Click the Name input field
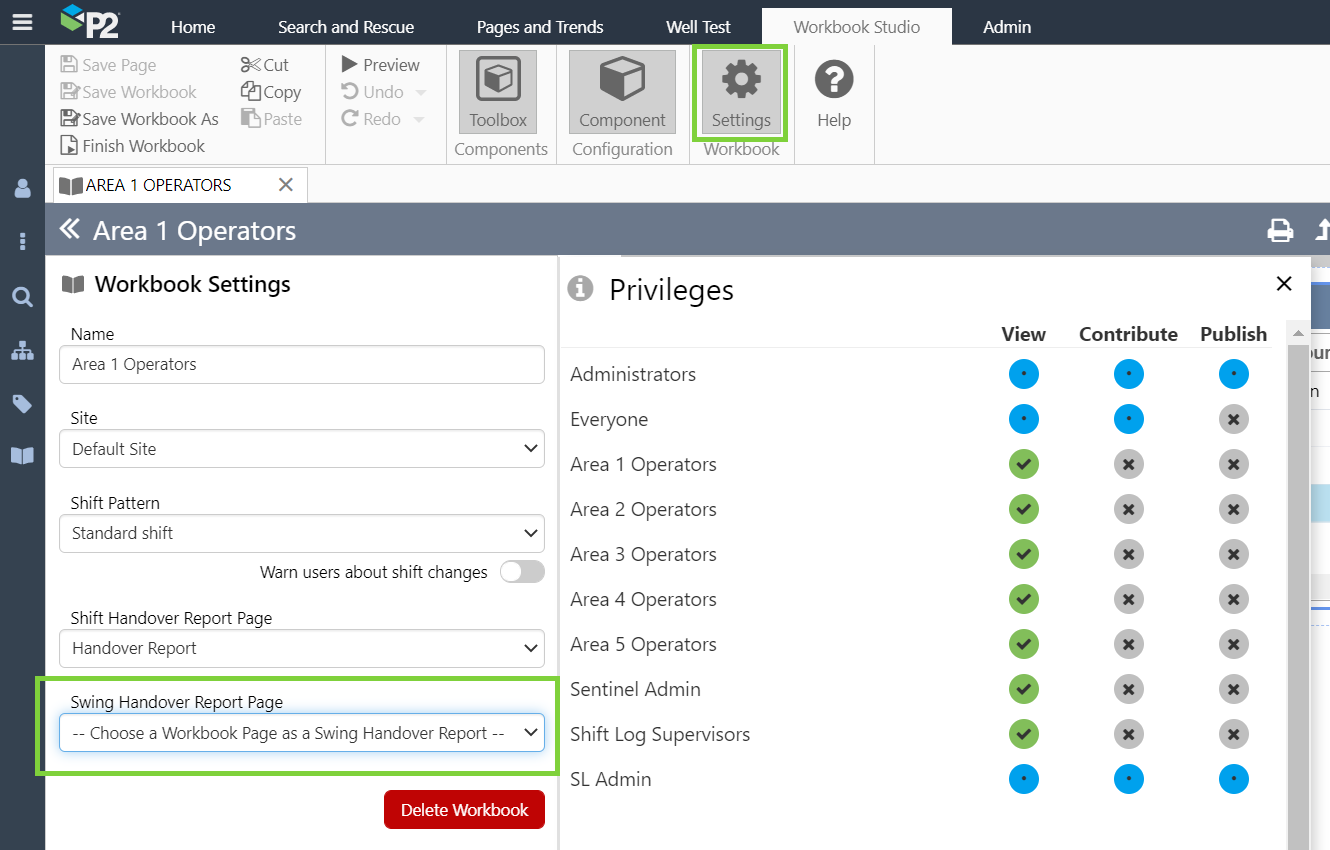Image resolution: width=1330 pixels, height=850 pixels. 302,364
